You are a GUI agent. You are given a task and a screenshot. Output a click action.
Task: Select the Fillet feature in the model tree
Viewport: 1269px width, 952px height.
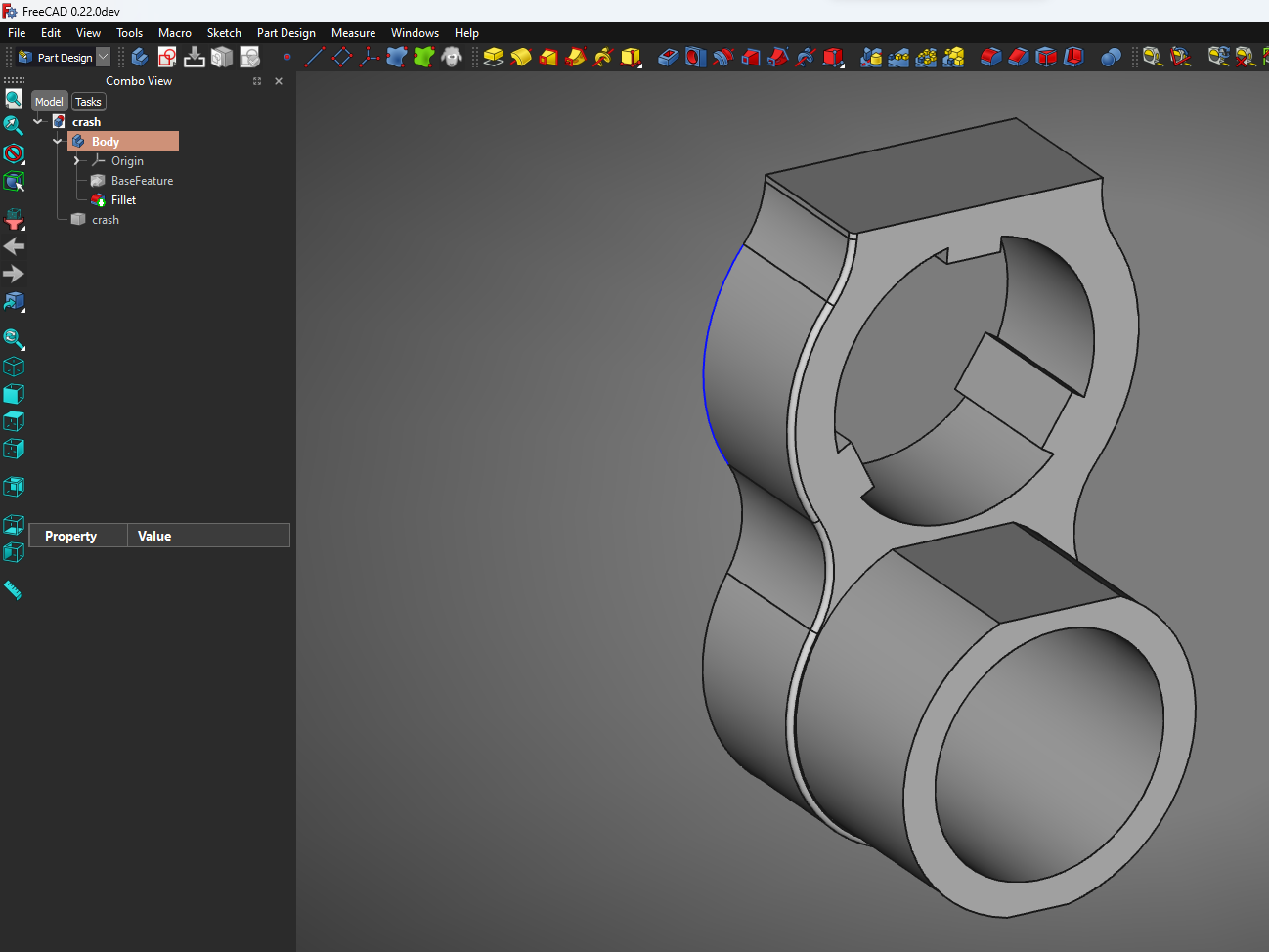[123, 199]
